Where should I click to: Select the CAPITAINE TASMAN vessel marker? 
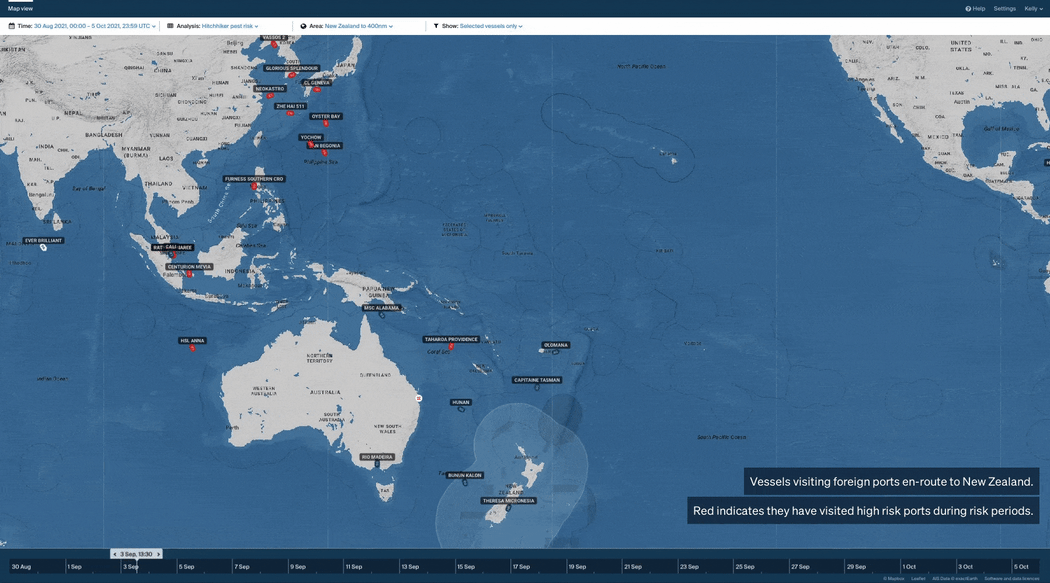pyautogui.click(x=537, y=387)
